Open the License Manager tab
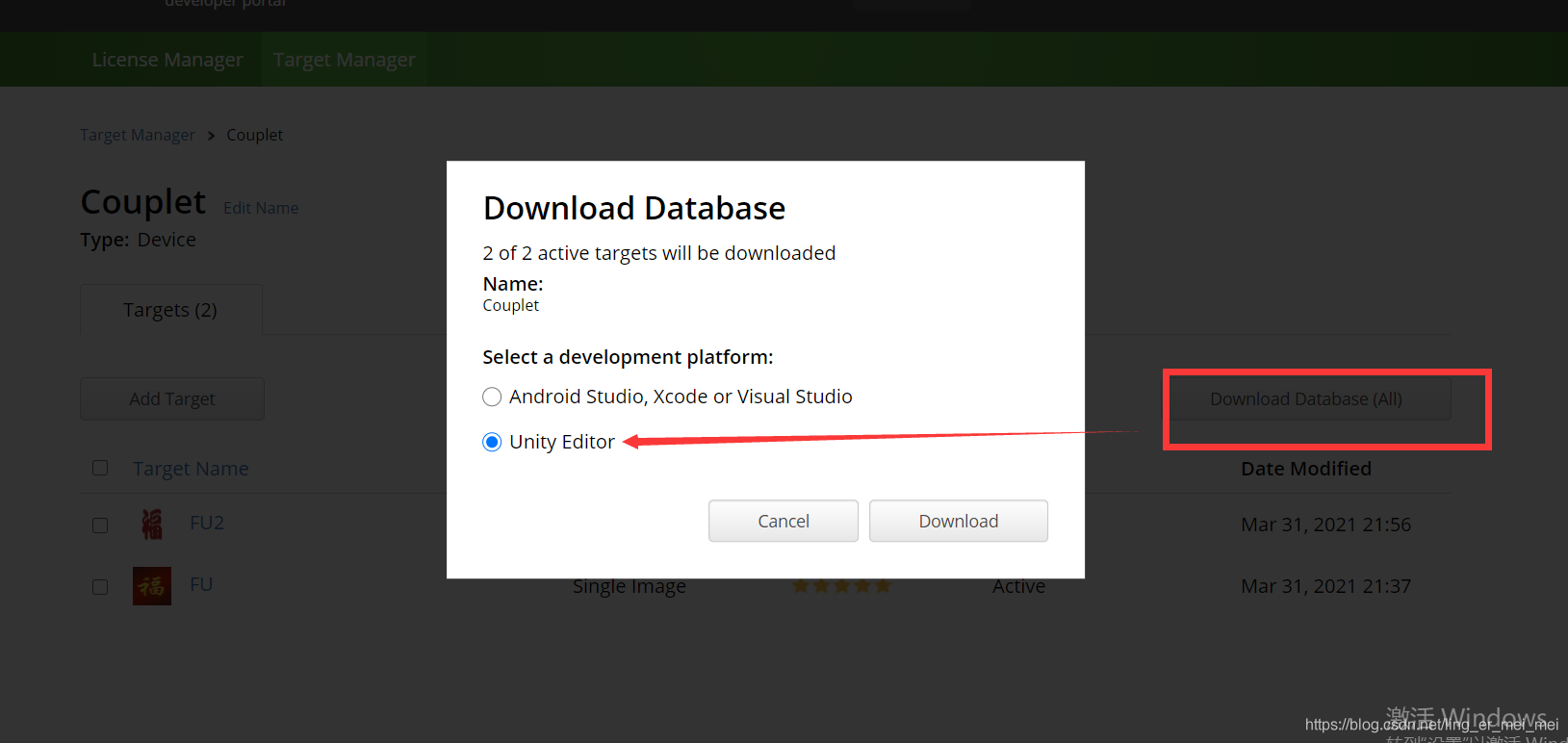Viewport: 1568px width, 743px height. tap(167, 60)
